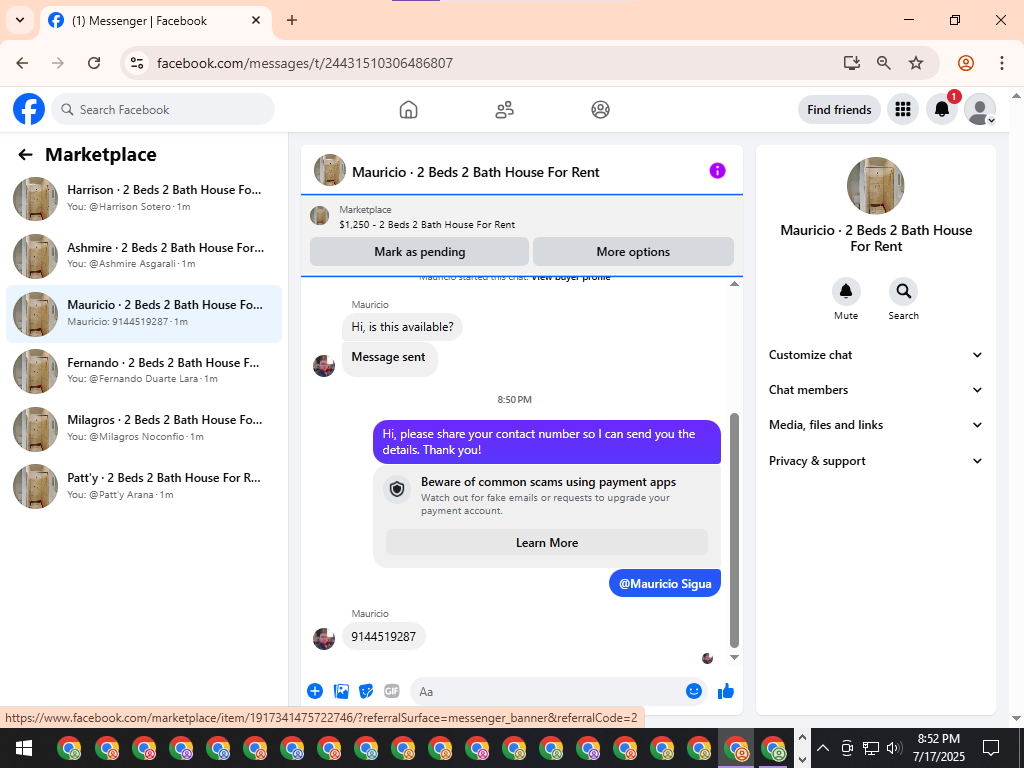1024x768 pixels.
Task: Open the Facebook logo home link
Action: click(29, 109)
